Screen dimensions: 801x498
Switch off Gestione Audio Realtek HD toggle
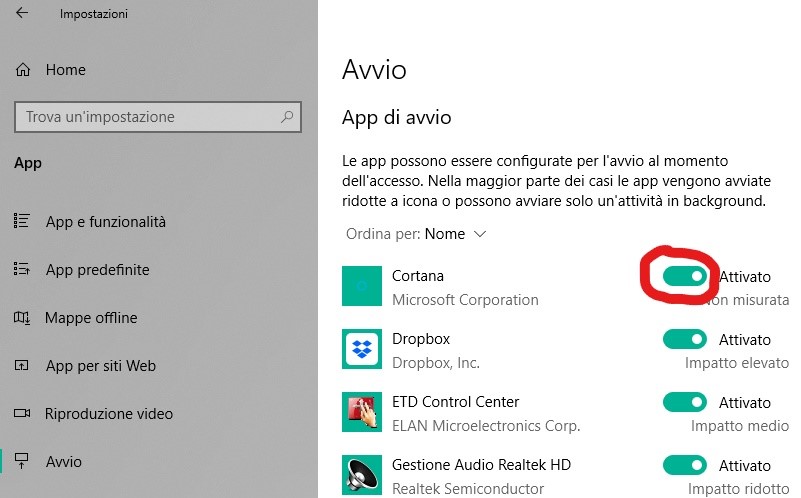[x=685, y=465]
